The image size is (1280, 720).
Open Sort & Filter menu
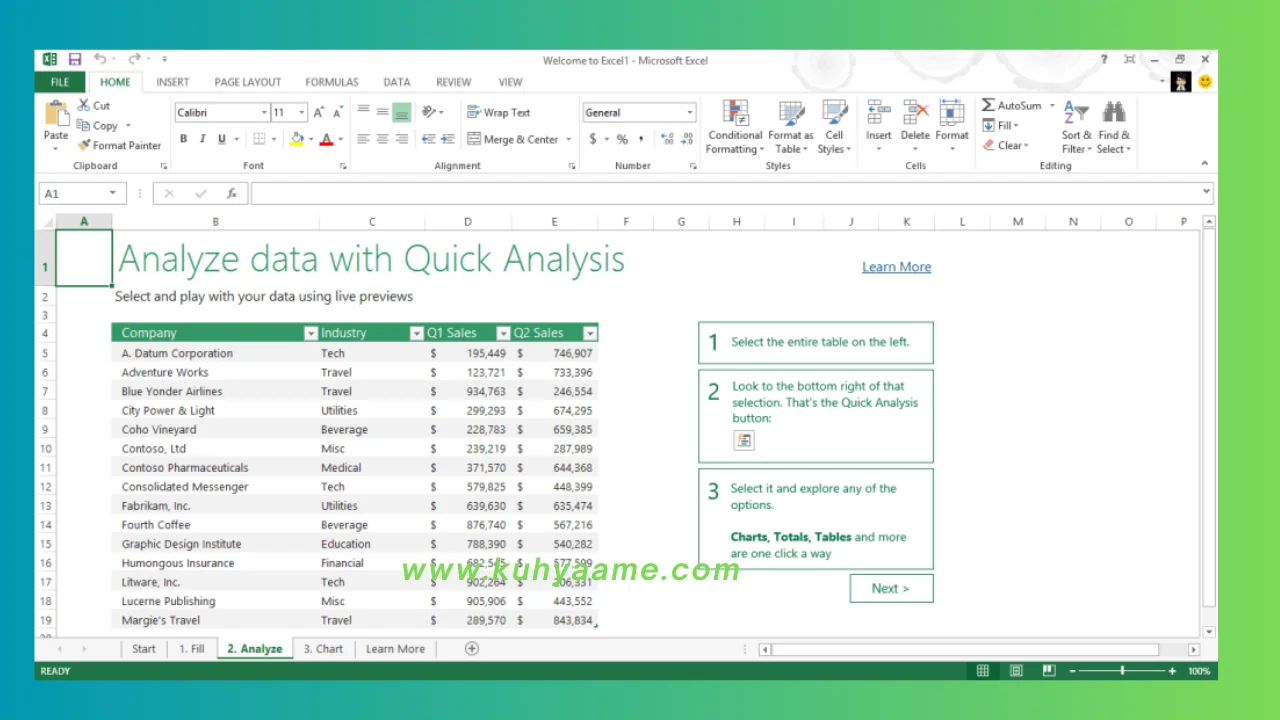[1077, 127]
